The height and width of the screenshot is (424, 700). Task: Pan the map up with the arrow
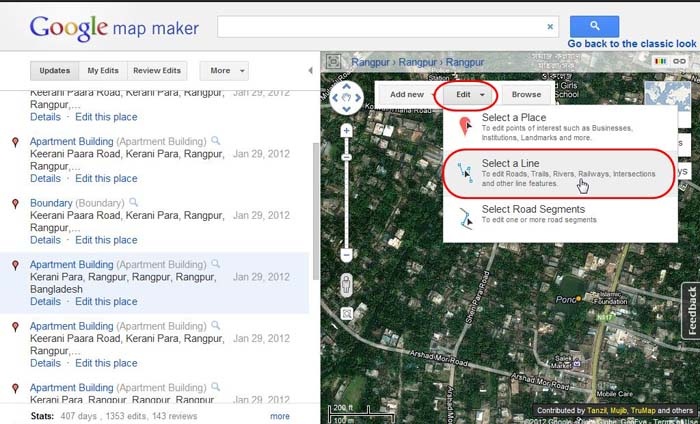point(346,86)
